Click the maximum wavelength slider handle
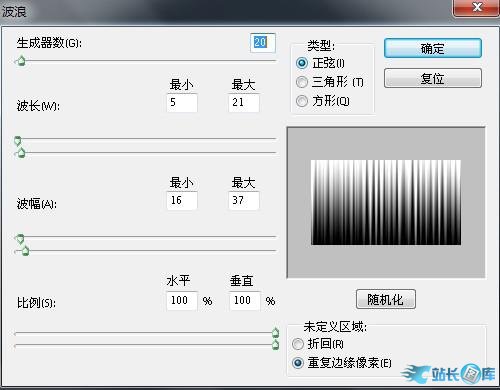500x390 pixels. [x=21, y=152]
